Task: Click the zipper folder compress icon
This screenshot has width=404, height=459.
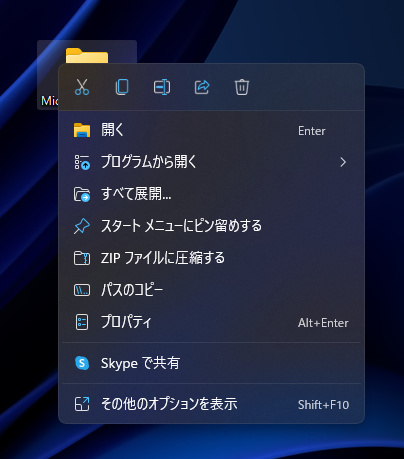Action: (82, 258)
